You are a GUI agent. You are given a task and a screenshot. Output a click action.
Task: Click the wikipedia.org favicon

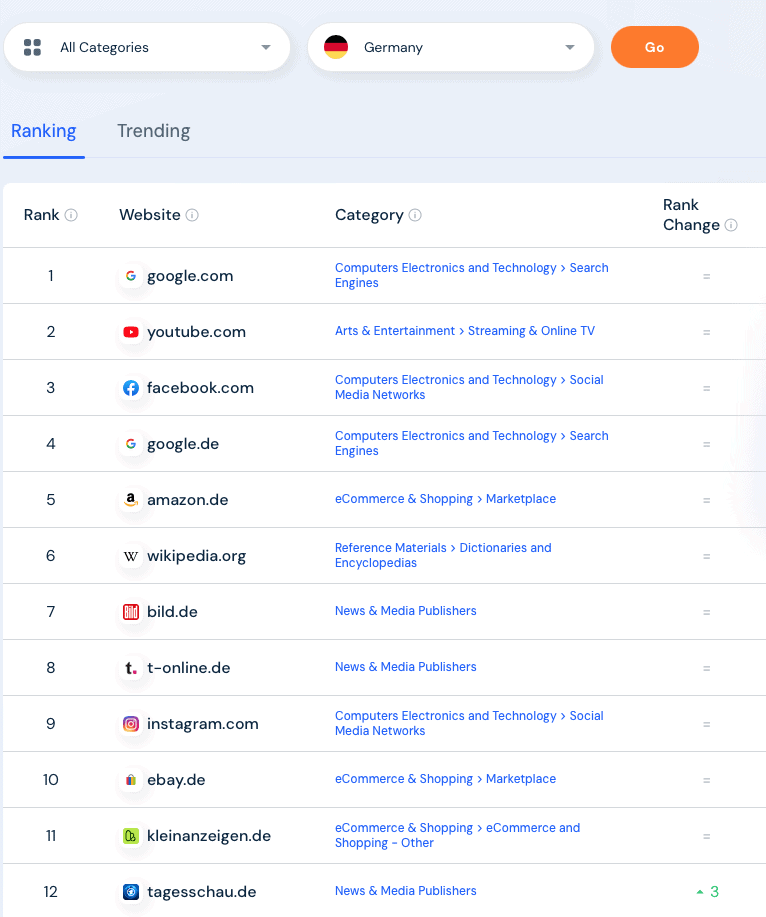pos(131,556)
